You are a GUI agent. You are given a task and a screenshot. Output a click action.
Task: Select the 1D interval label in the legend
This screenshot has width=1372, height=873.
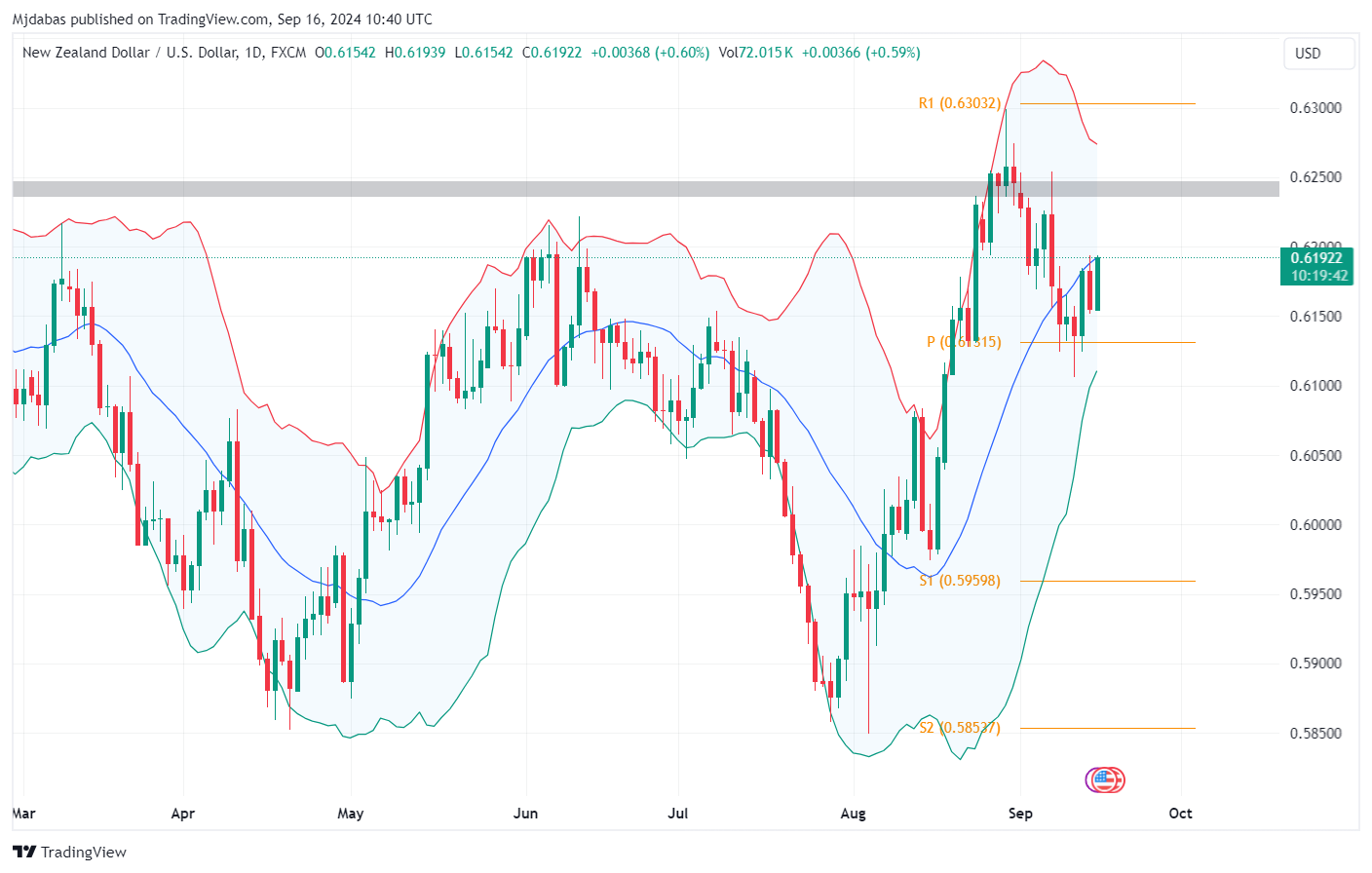tap(253, 53)
